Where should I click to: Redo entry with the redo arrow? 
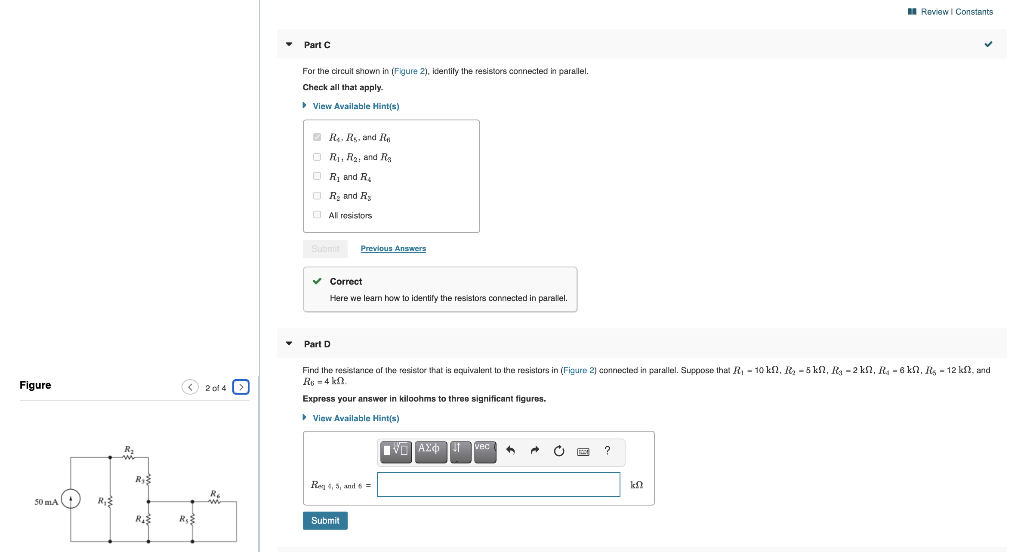coord(535,451)
